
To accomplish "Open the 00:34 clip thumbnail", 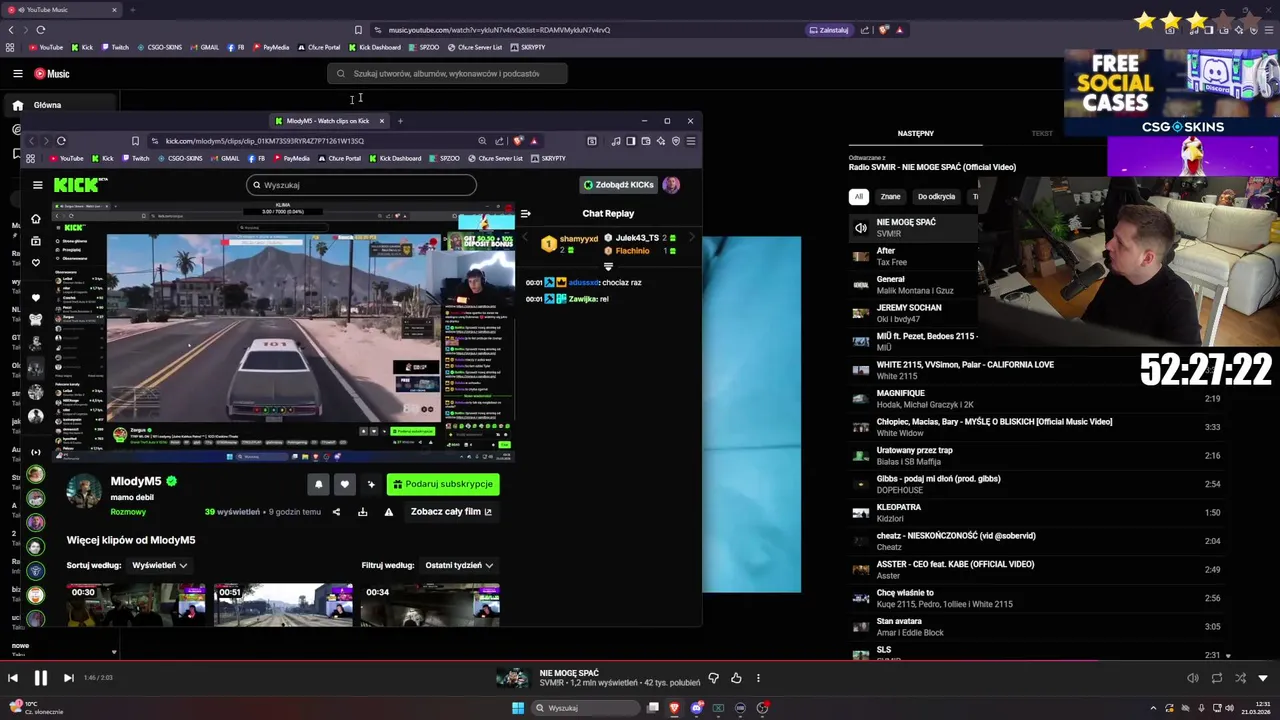I will coord(430,605).
